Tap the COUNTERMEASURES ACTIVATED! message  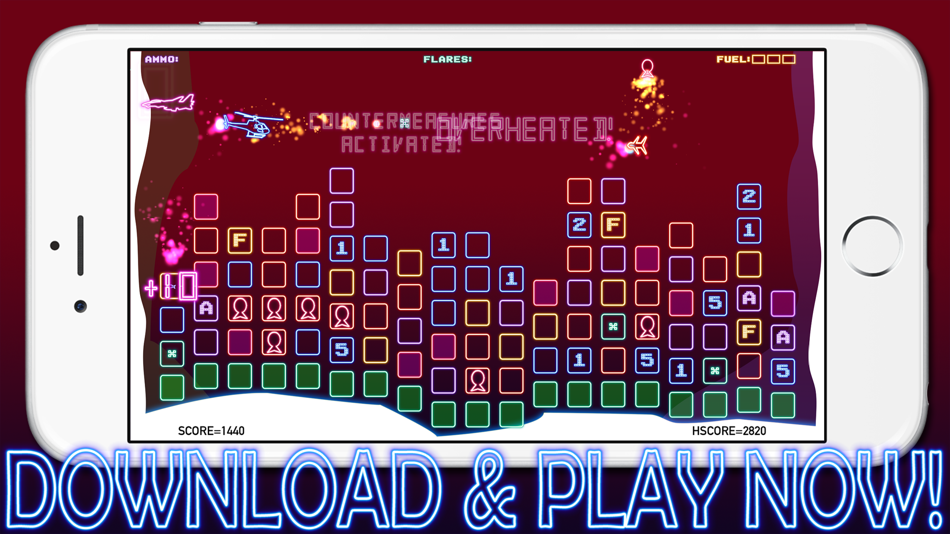[x=405, y=133]
